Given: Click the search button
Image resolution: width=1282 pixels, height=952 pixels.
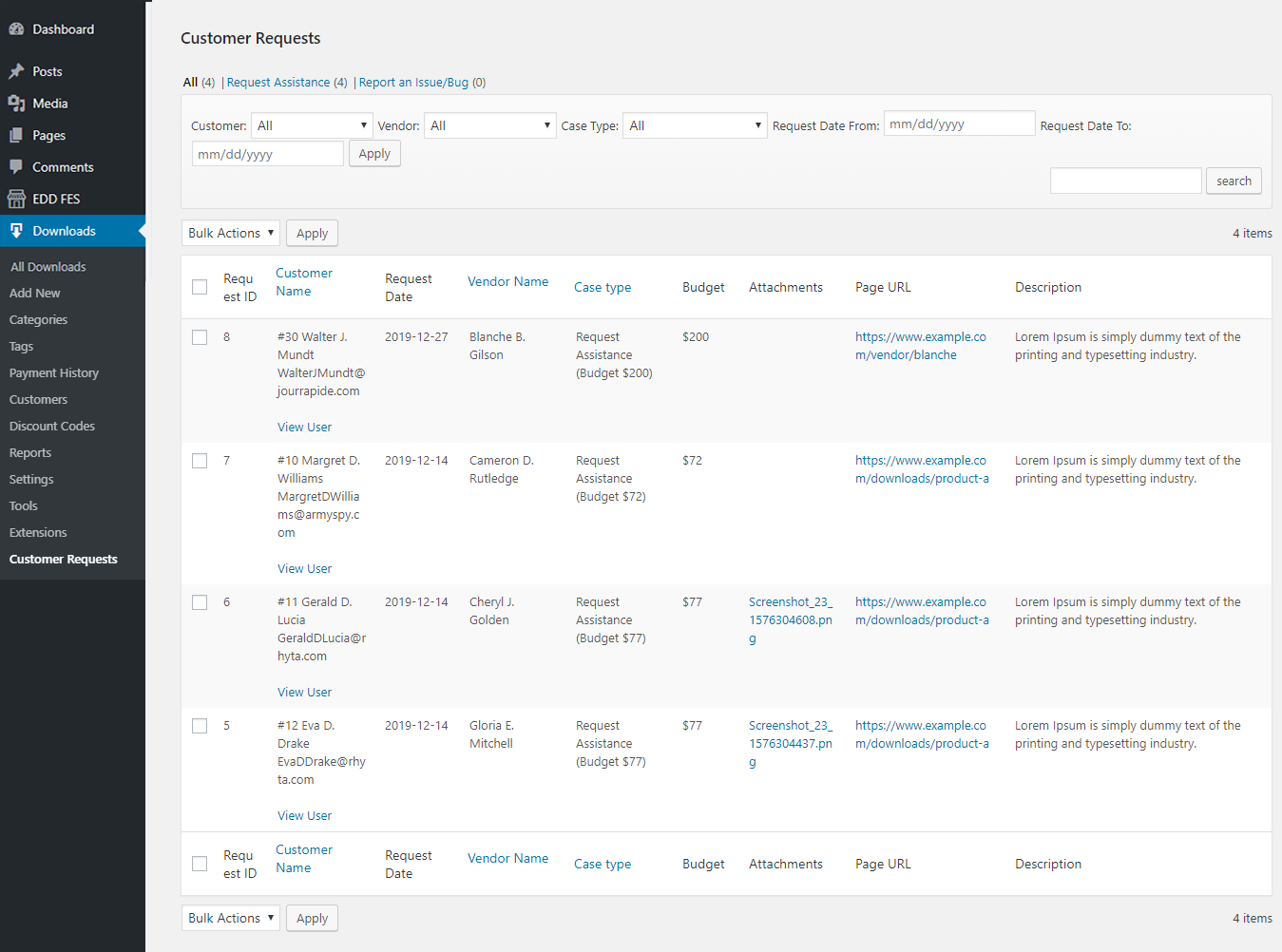Looking at the screenshot, I should [1234, 181].
